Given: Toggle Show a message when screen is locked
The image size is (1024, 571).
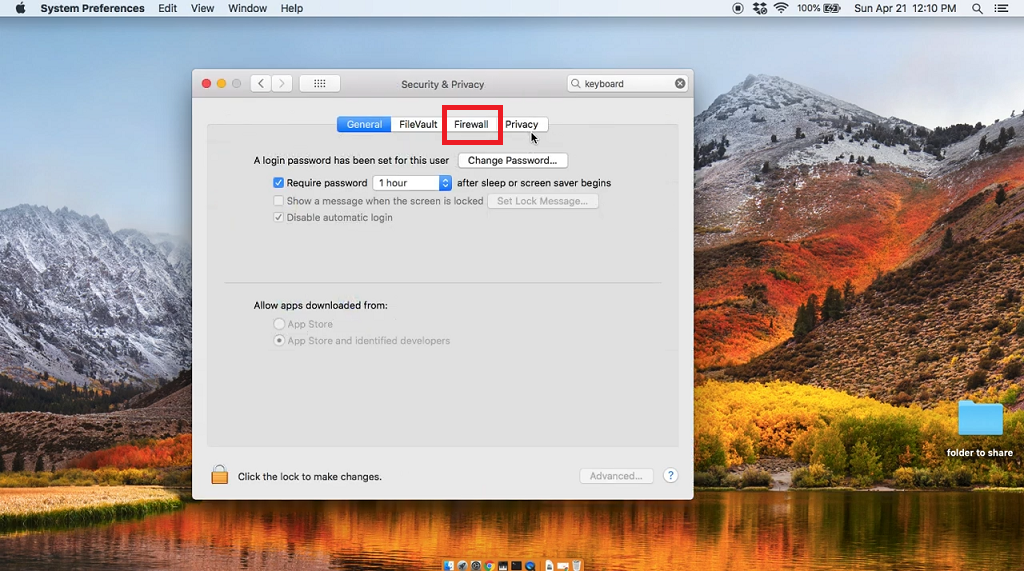Looking at the screenshot, I should 278,201.
